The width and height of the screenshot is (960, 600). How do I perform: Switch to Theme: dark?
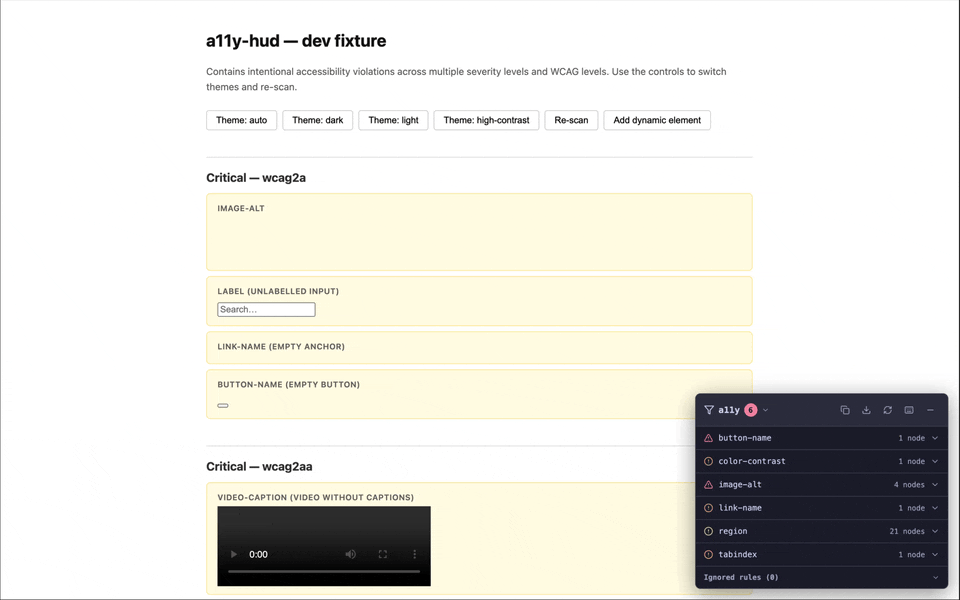coord(318,120)
